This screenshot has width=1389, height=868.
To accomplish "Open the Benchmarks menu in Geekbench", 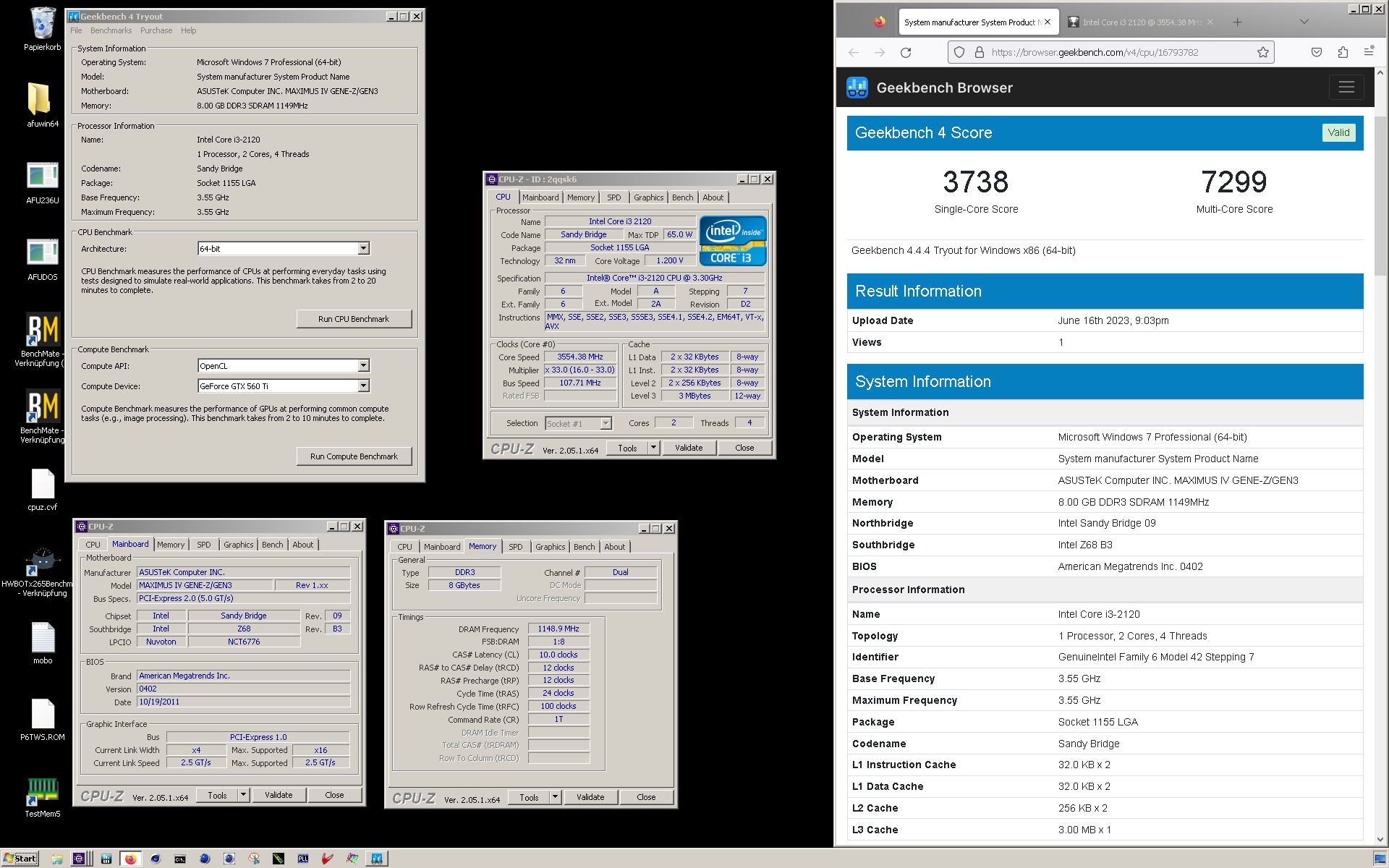I will tap(111, 30).
